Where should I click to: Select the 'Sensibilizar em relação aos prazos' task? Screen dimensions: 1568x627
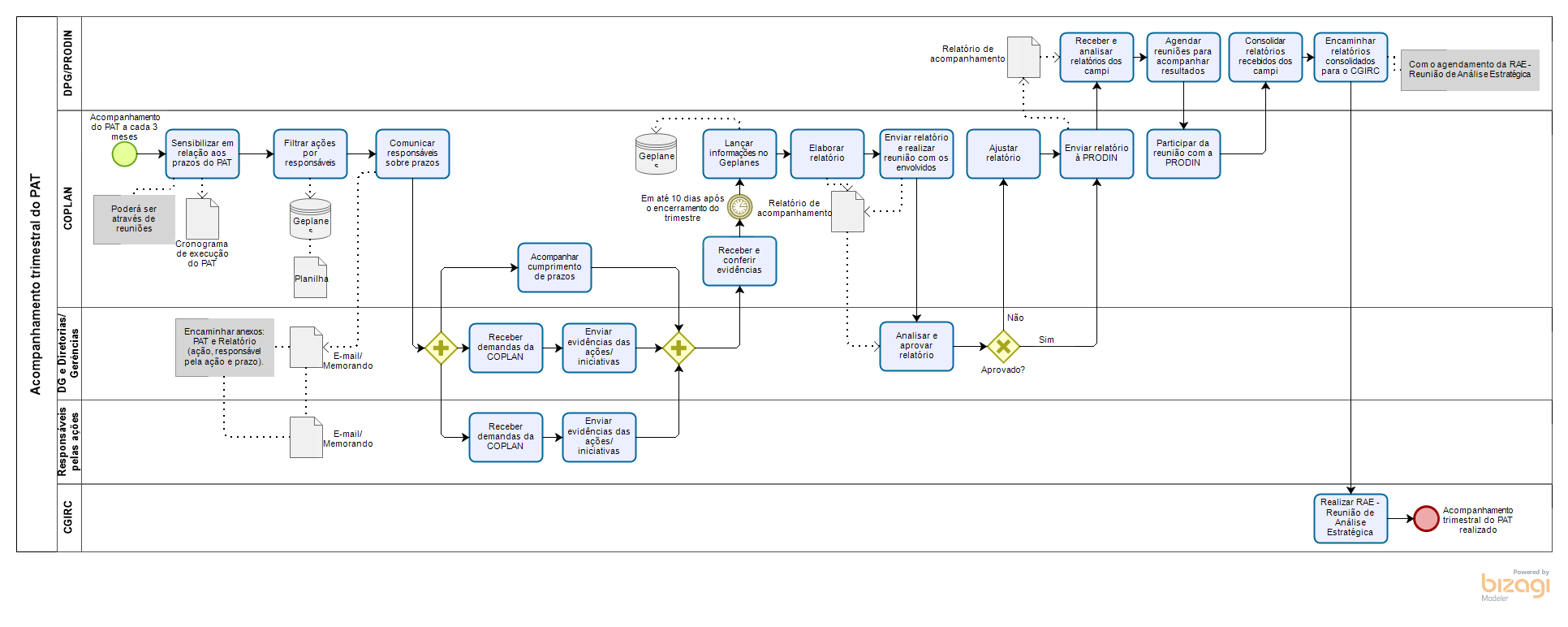point(202,154)
